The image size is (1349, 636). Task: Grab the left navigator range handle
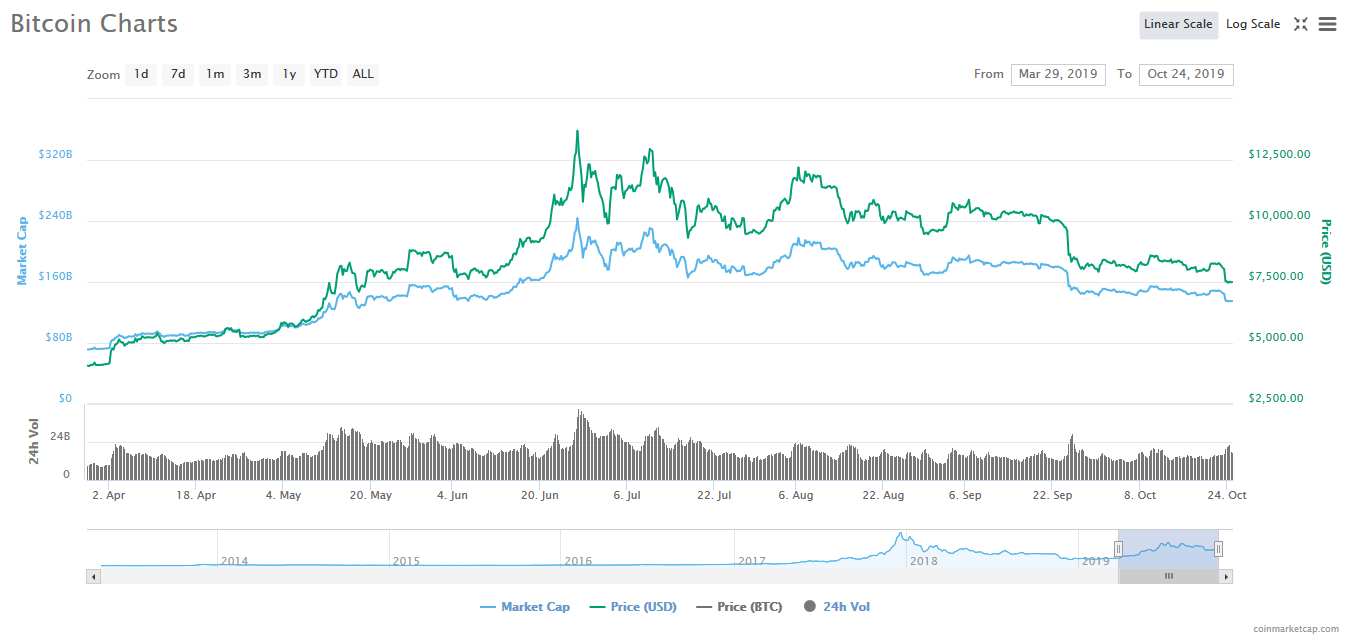tap(1118, 548)
